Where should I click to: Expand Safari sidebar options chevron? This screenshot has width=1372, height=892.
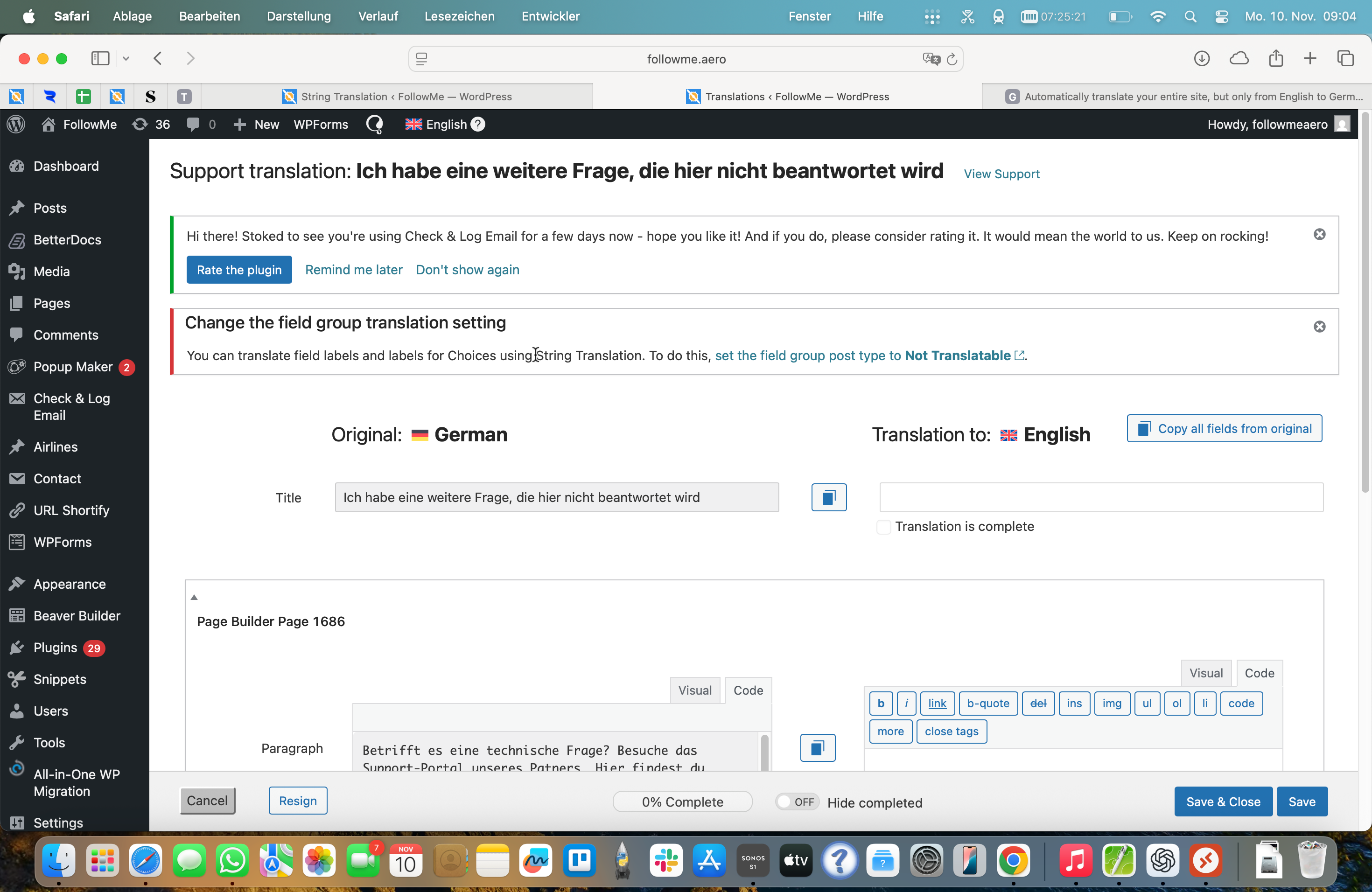click(x=126, y=59)
